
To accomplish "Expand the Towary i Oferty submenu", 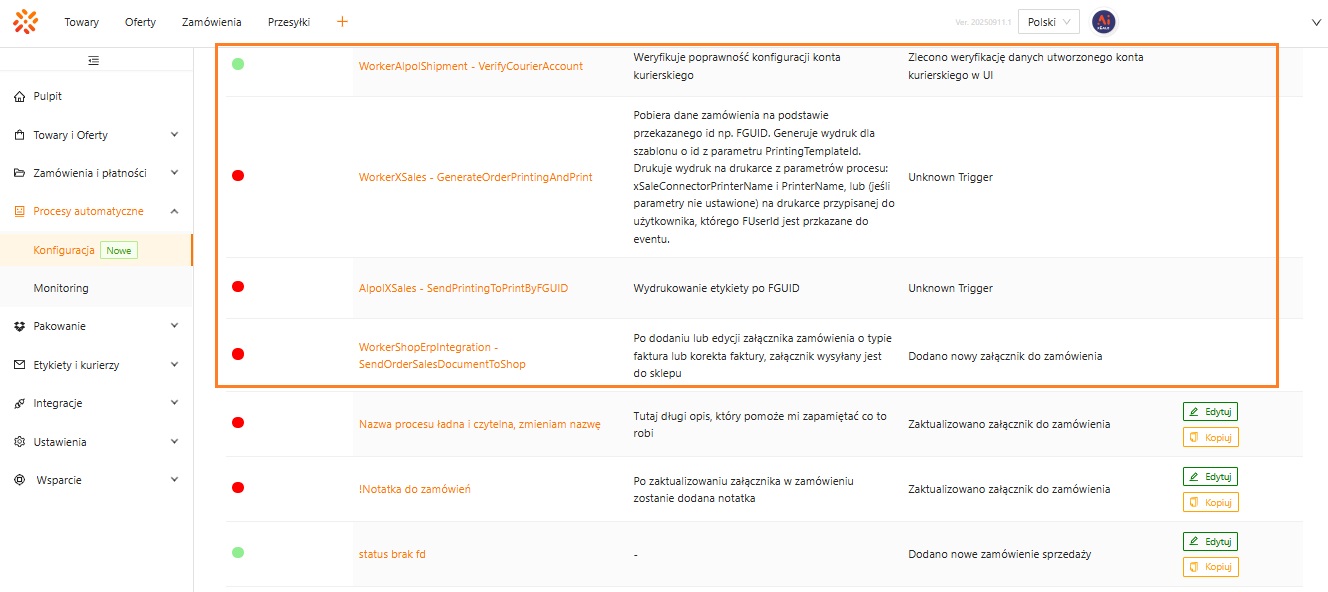I will tap(174, 135).
